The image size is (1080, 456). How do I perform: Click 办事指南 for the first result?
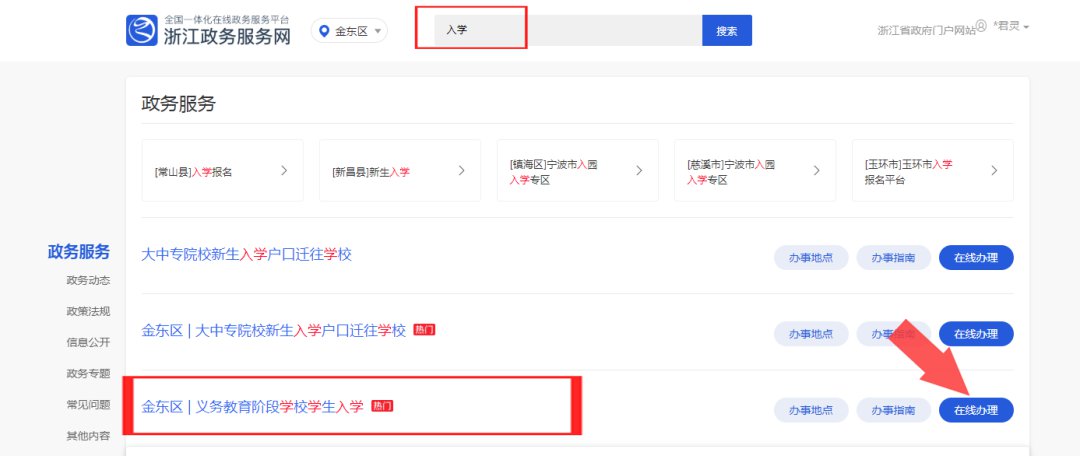[893, 257]
